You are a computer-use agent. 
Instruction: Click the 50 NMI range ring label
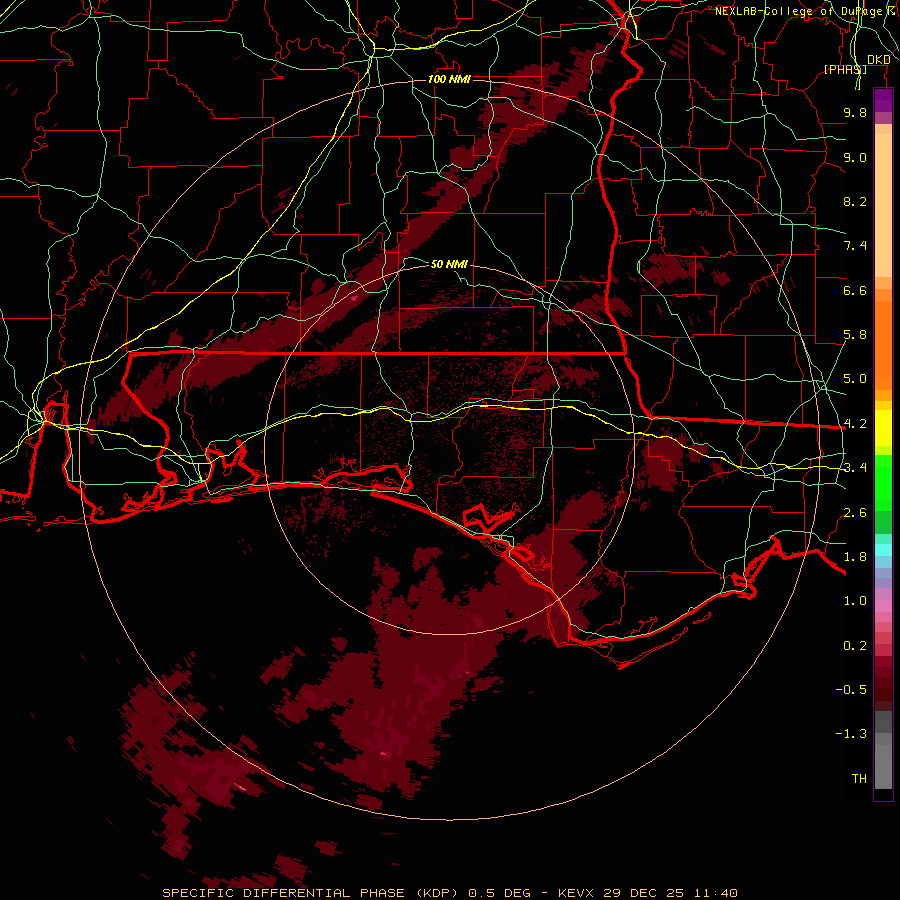pos(449,264)
